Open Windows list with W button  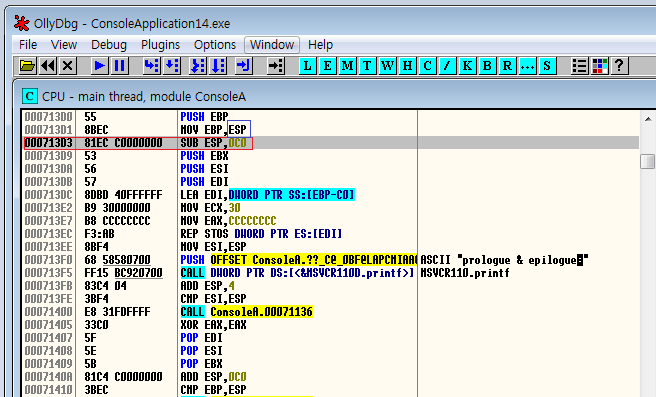tap(387, 66)
